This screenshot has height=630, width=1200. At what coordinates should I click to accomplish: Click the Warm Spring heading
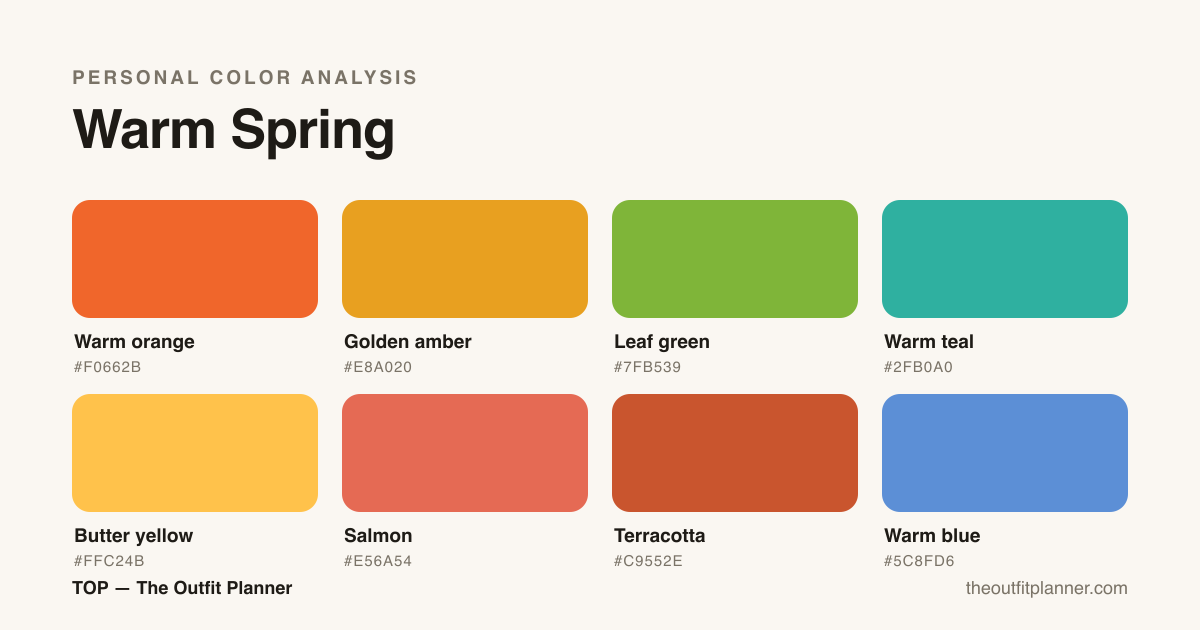(x=234, y=131)
